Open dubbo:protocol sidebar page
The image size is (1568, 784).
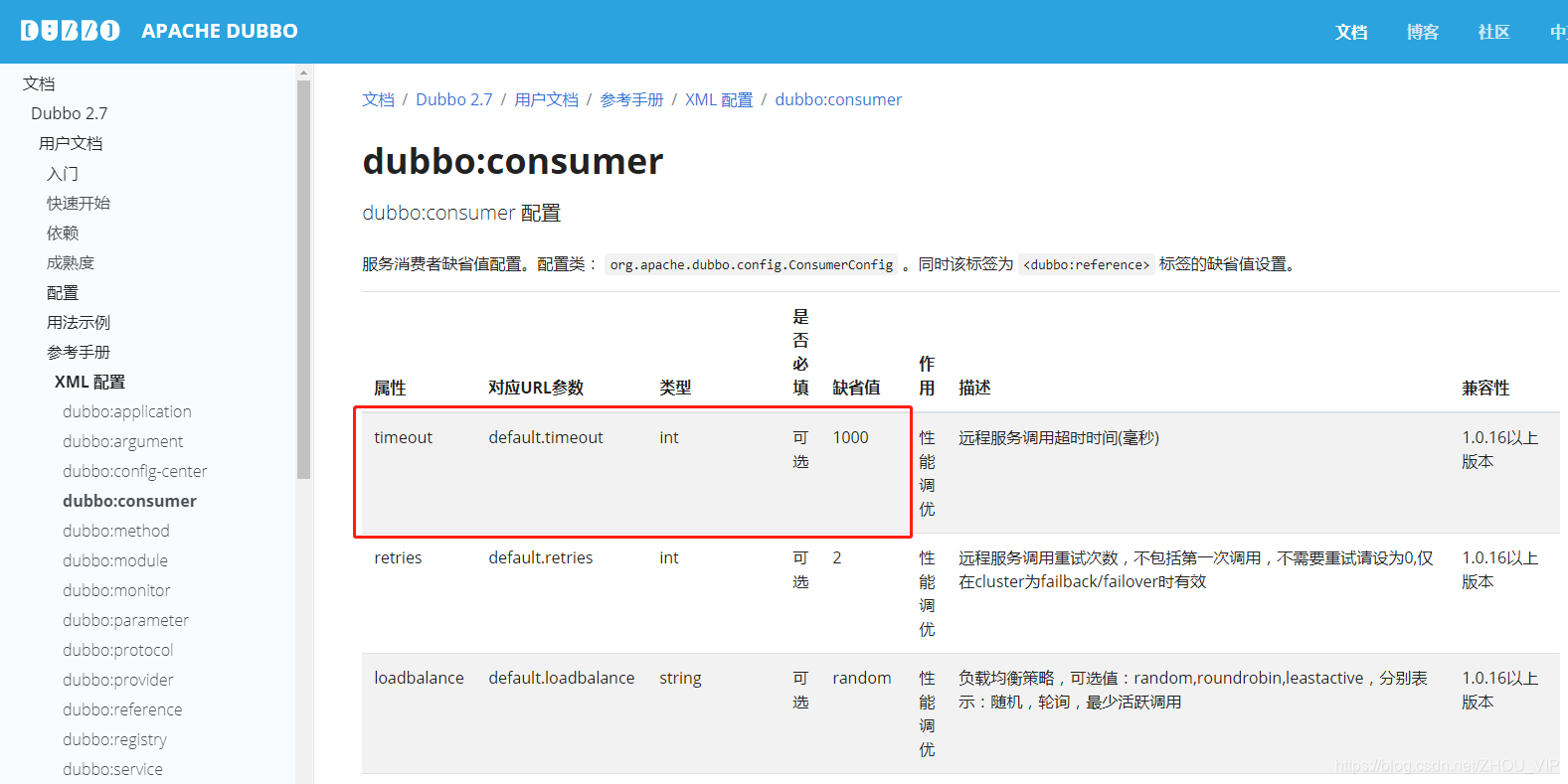pos(118,650)
